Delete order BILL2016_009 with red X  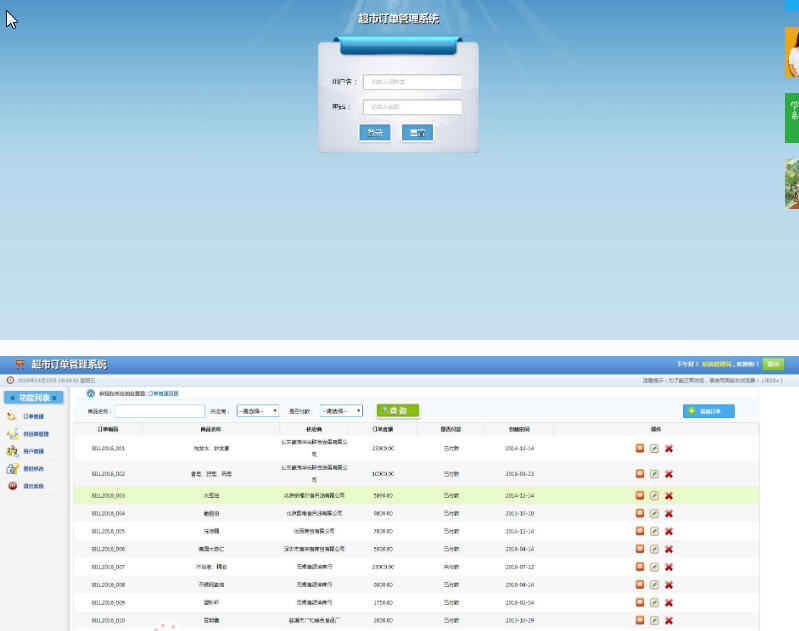tap(669, 602)
